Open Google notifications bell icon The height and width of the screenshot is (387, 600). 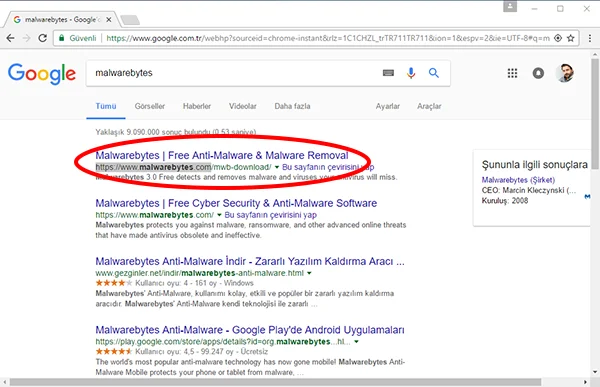click(538, 73)
